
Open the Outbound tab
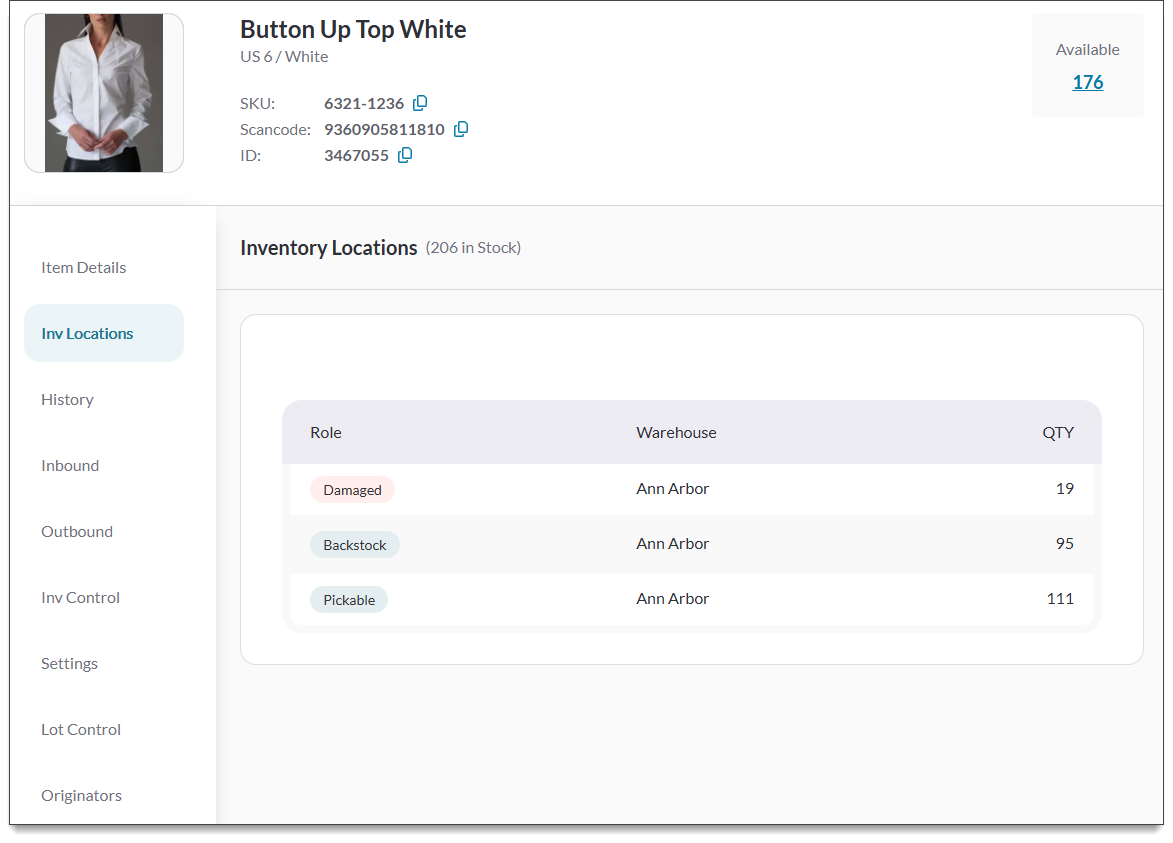(77, 531)
